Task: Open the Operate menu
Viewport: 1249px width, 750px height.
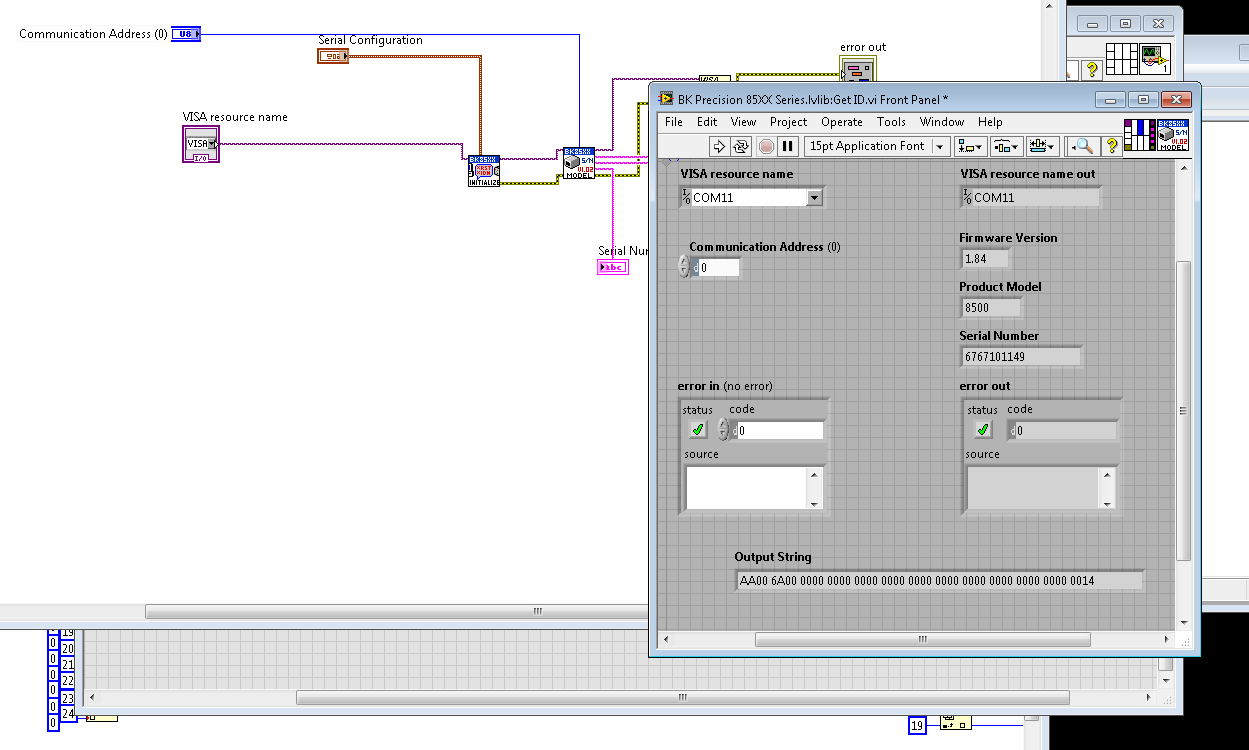Action: (x=841, y=121)
